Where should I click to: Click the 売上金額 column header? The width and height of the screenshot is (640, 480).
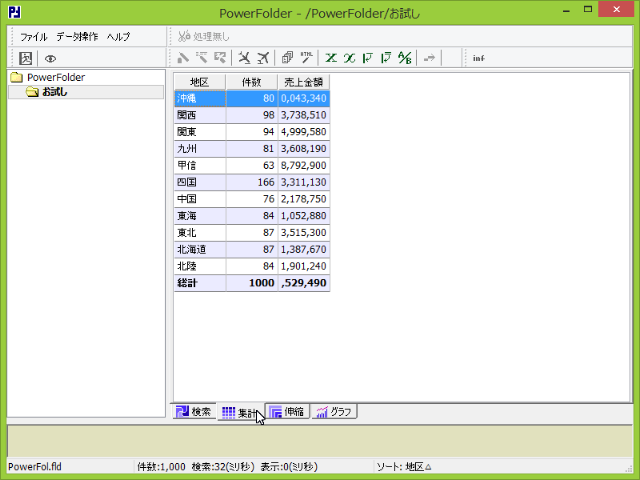tap(303, 82)
